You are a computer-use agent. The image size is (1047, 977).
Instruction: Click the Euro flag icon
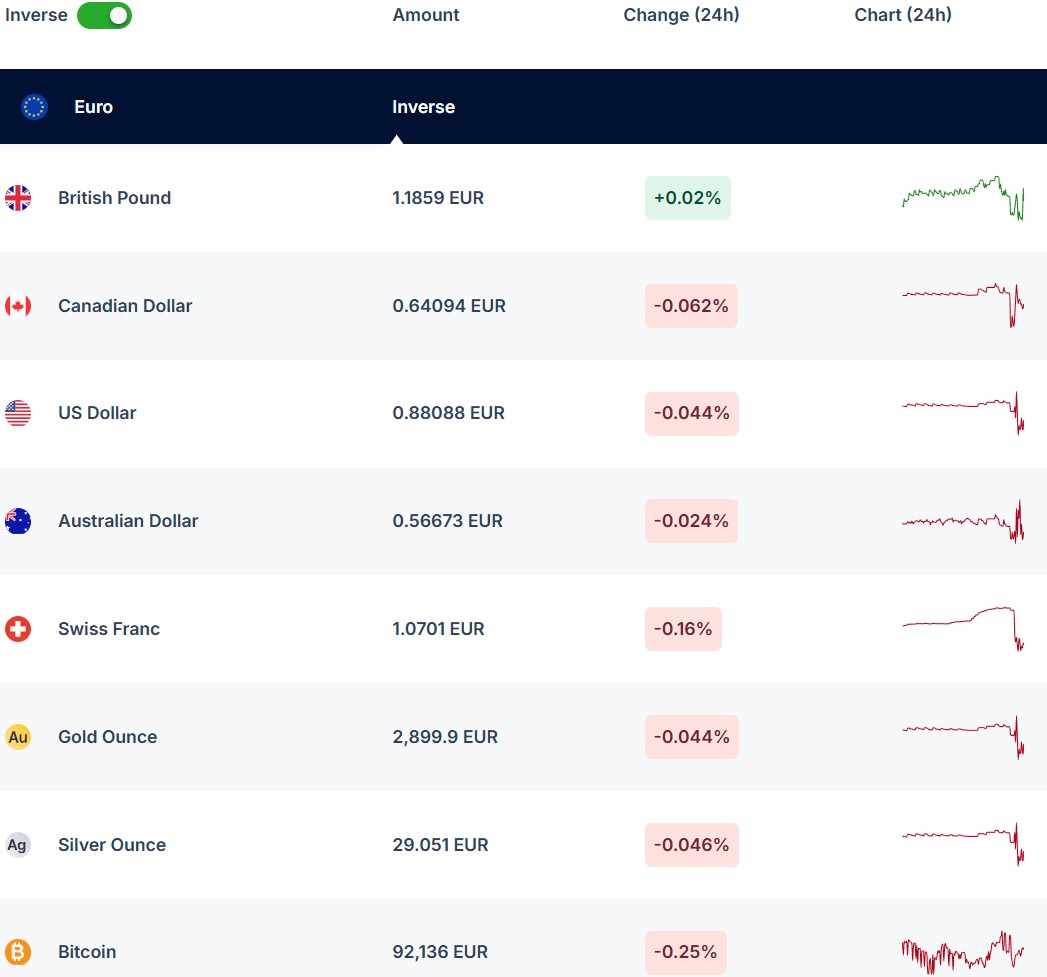click(35, 107)
